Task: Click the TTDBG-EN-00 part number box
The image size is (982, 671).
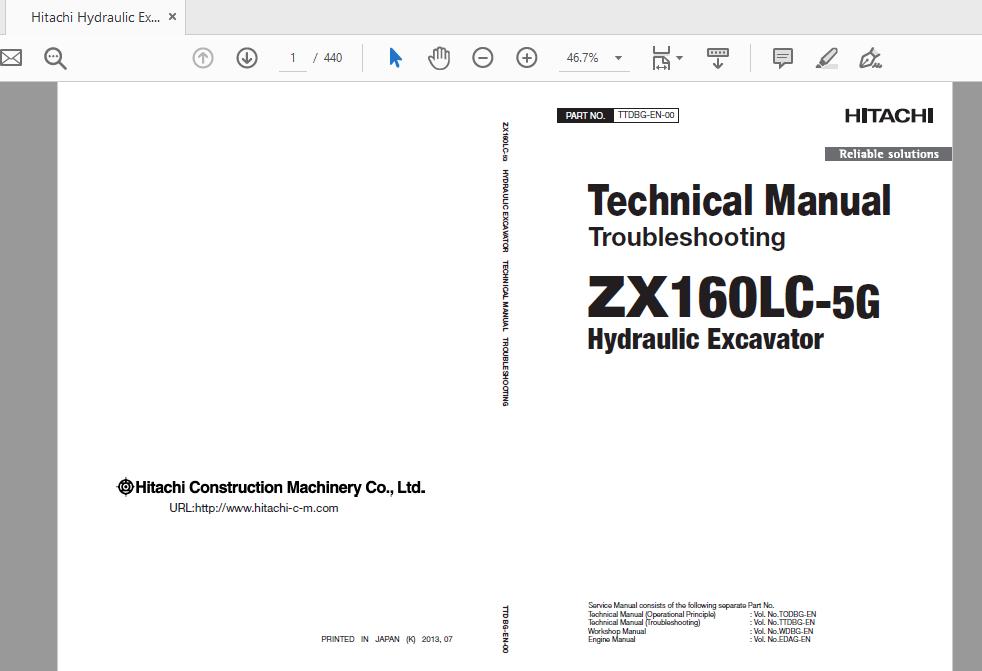Action: 646,115
